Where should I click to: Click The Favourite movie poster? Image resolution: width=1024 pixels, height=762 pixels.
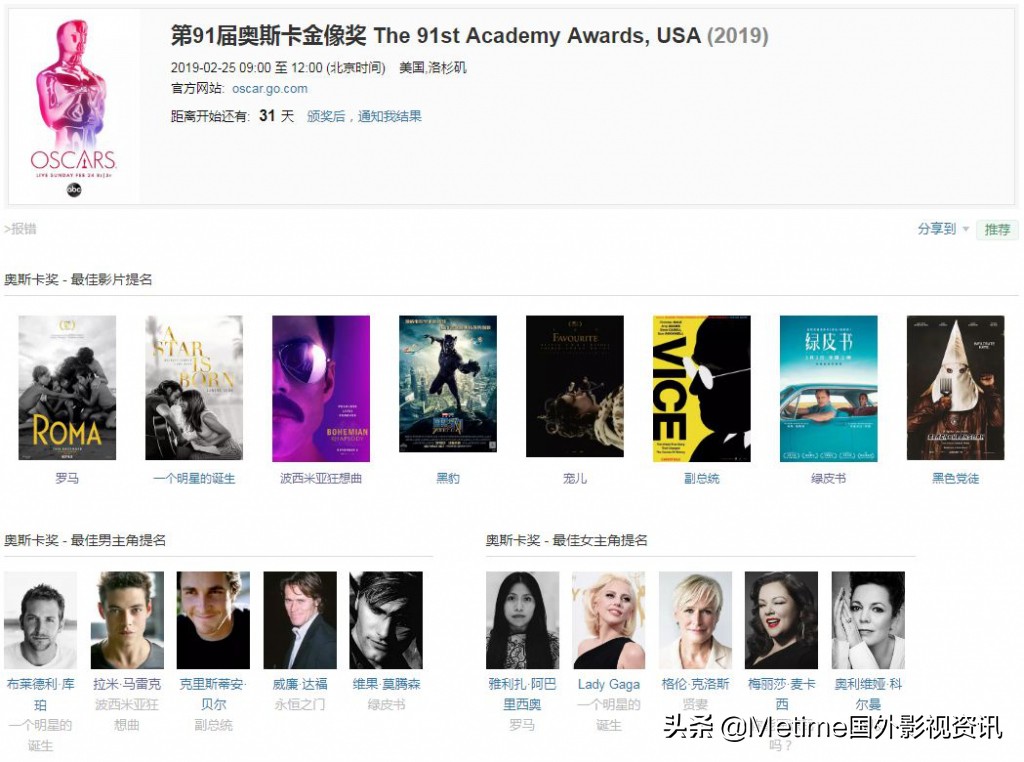coord(575,386)
